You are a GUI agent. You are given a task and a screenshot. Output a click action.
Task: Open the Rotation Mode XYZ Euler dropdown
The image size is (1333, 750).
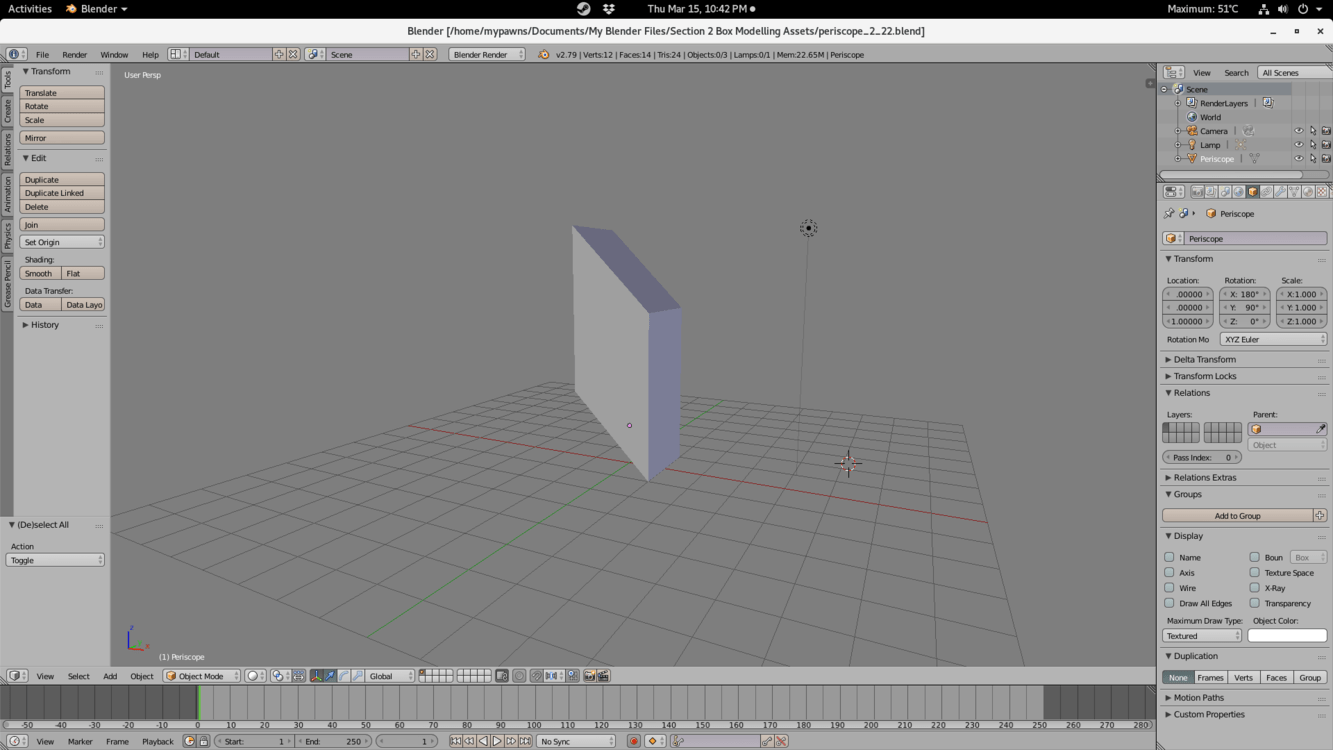(x=1273, y=339)
